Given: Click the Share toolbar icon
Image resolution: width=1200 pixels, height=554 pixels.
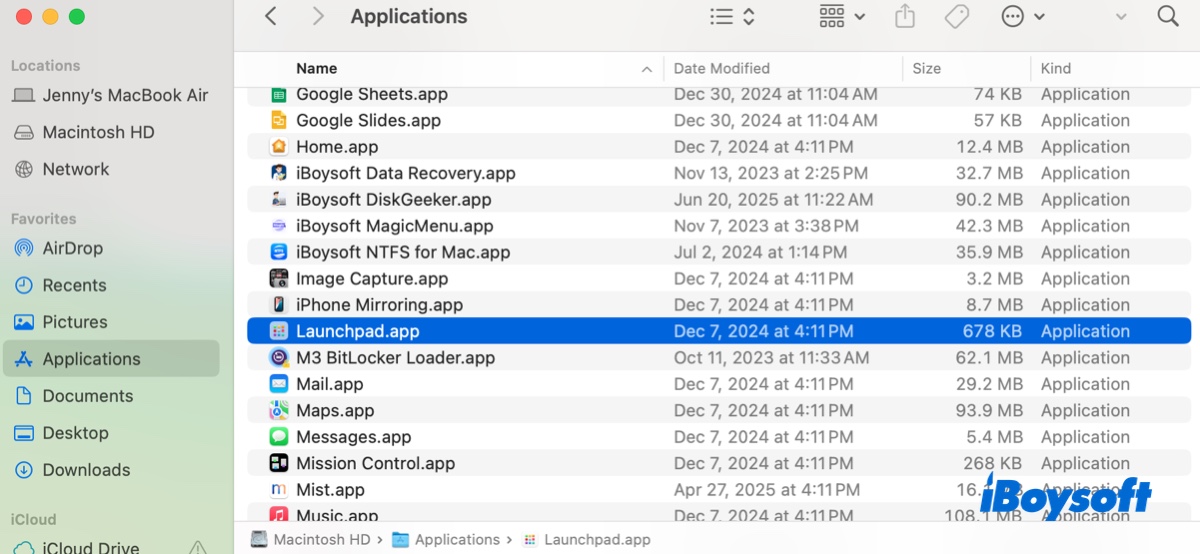Looking at the screenshot, I should coord(905,17).
